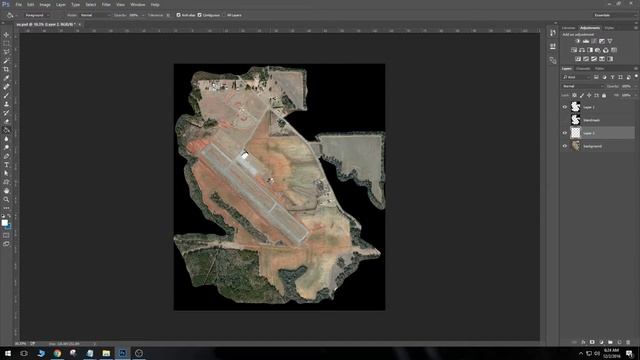
Task: Select the Rectangular Marquee tool
Action: [6, 43]
